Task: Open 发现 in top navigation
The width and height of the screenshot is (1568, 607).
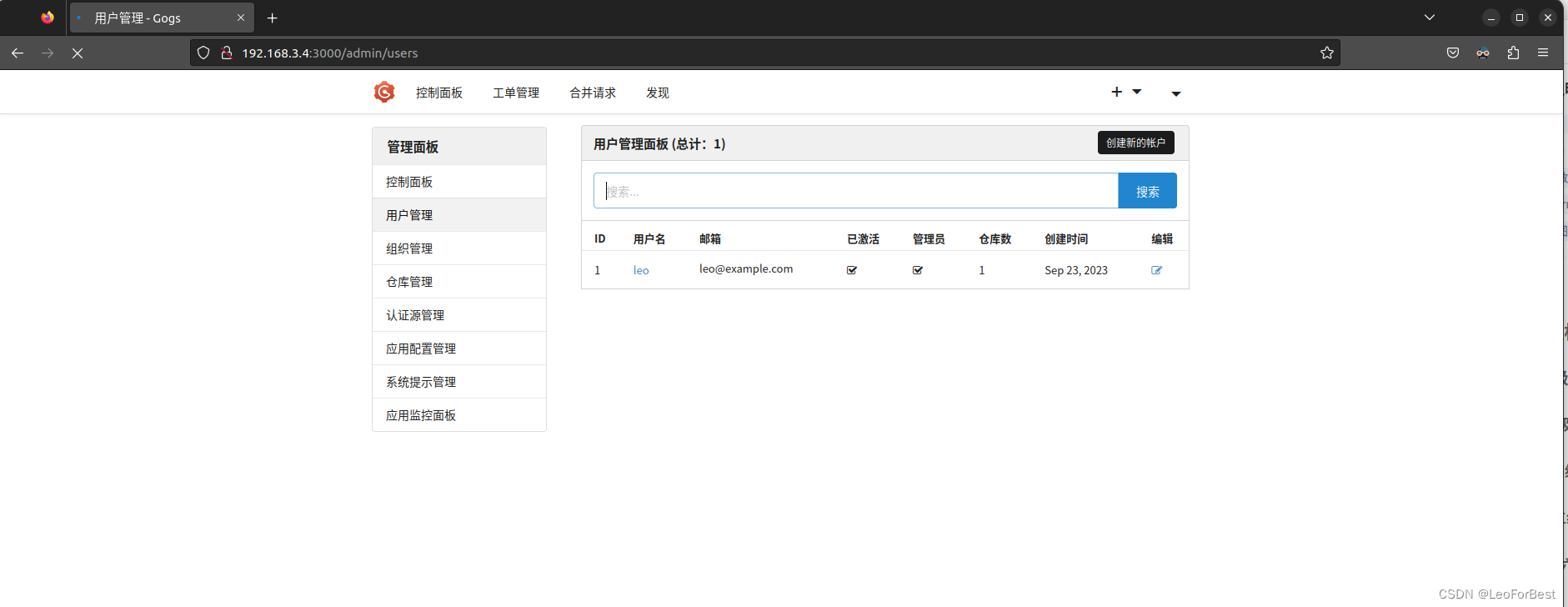Action: (x=658, y=93)
